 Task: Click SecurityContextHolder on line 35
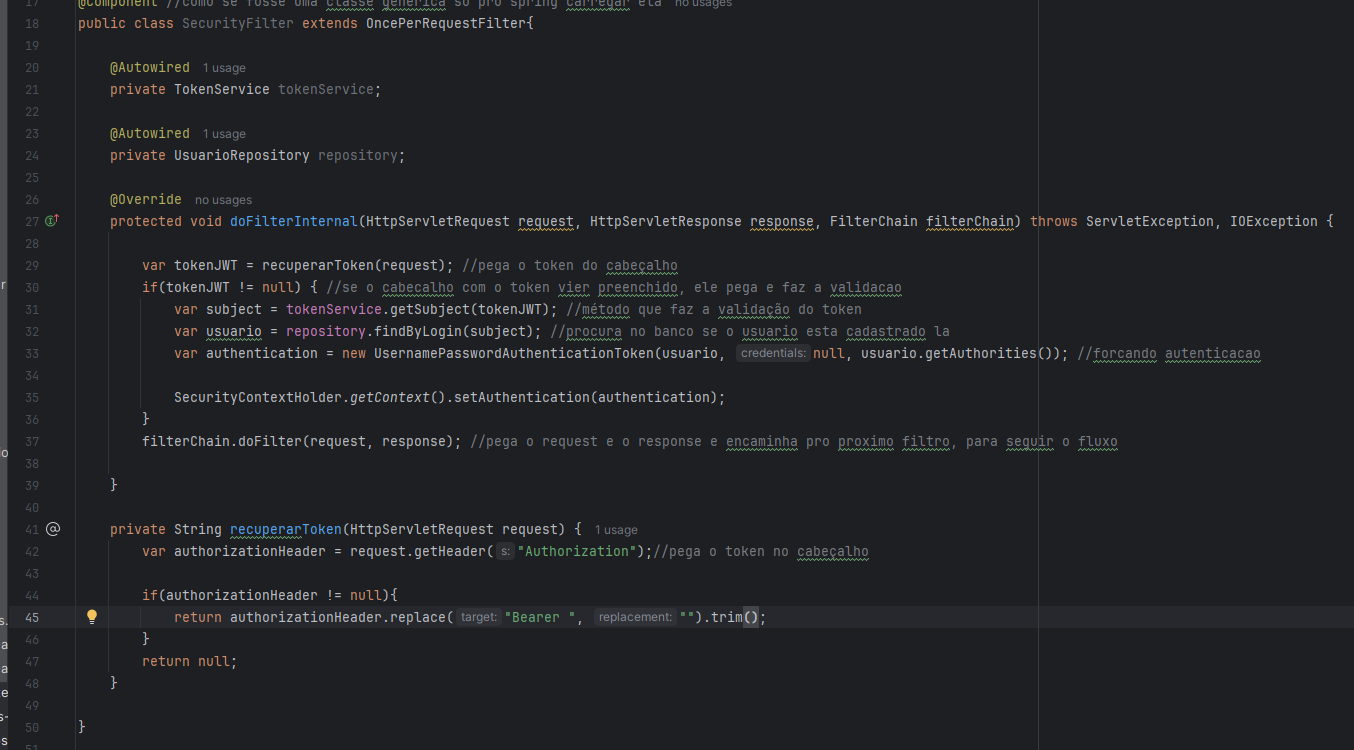click(x=258, y=397)
